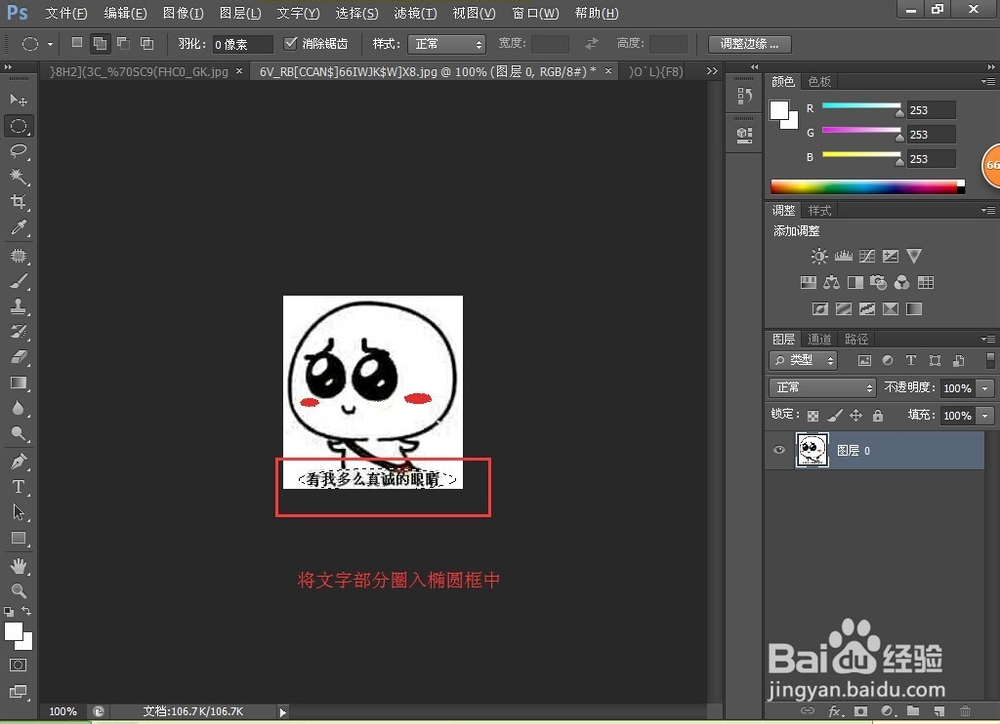Open the 滤镜 menu
This screenshot has width=1000, height=724.
(x=415, y=13)
